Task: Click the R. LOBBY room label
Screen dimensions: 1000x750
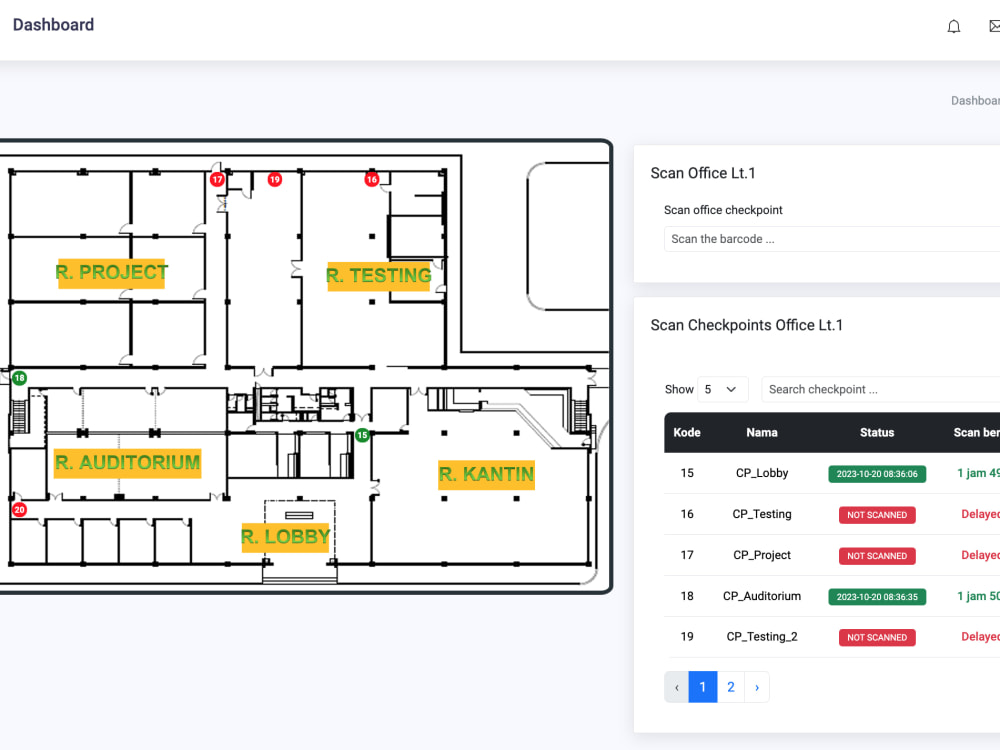Action: click(285, 537)
